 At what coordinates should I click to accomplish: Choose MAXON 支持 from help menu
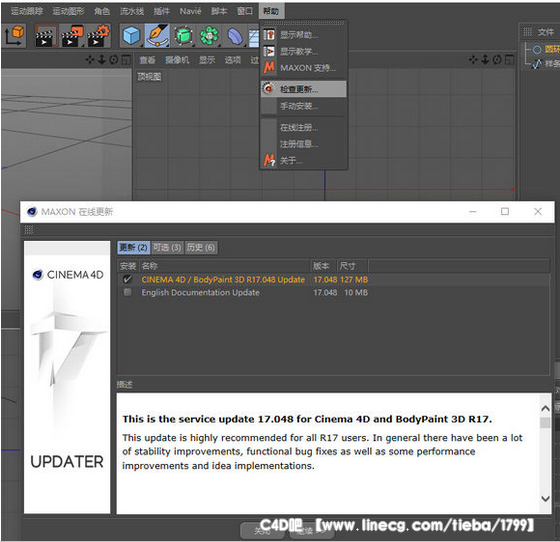(x=304, y=68)
